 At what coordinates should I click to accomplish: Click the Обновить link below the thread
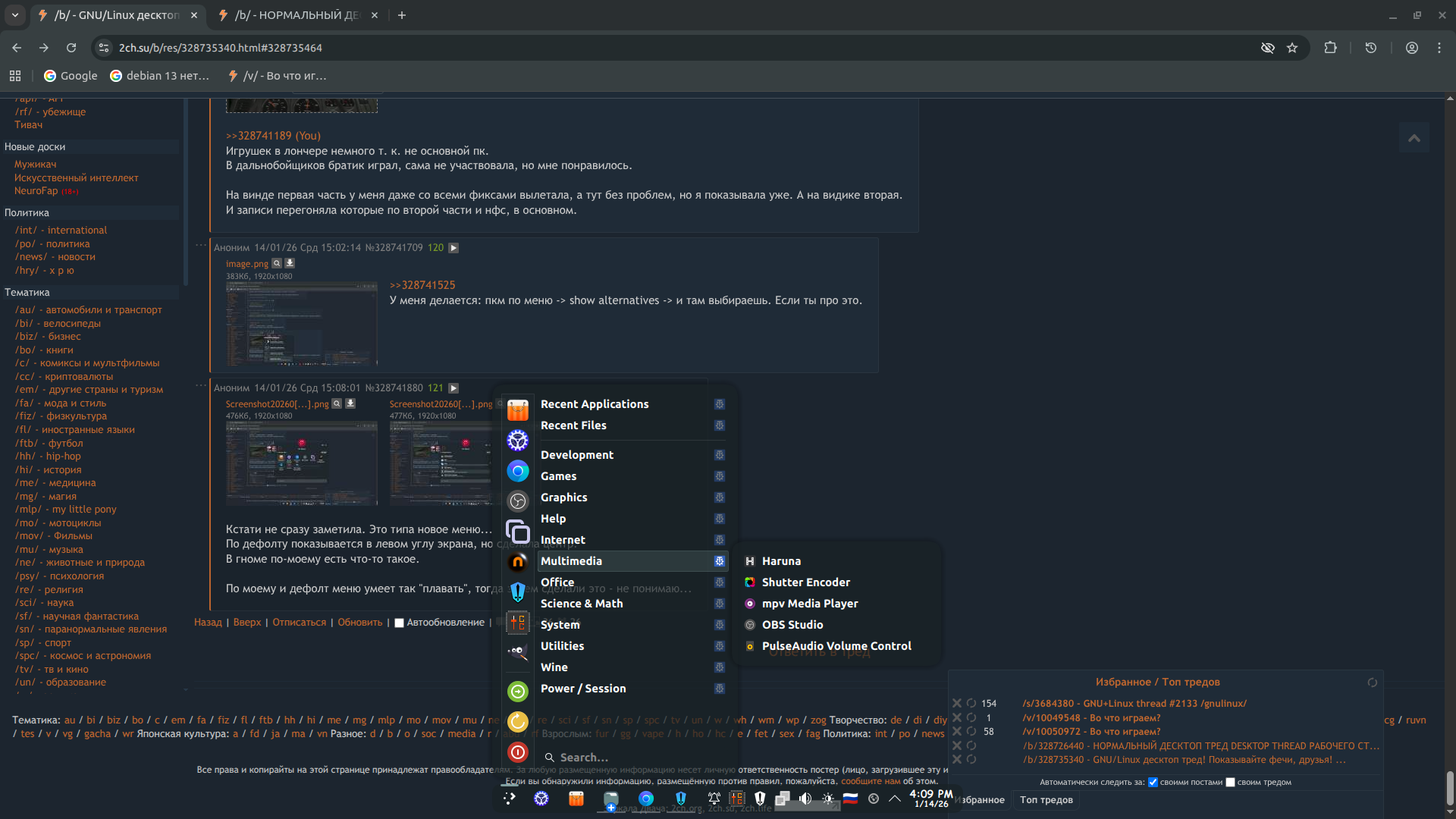[x=359, y=623]
